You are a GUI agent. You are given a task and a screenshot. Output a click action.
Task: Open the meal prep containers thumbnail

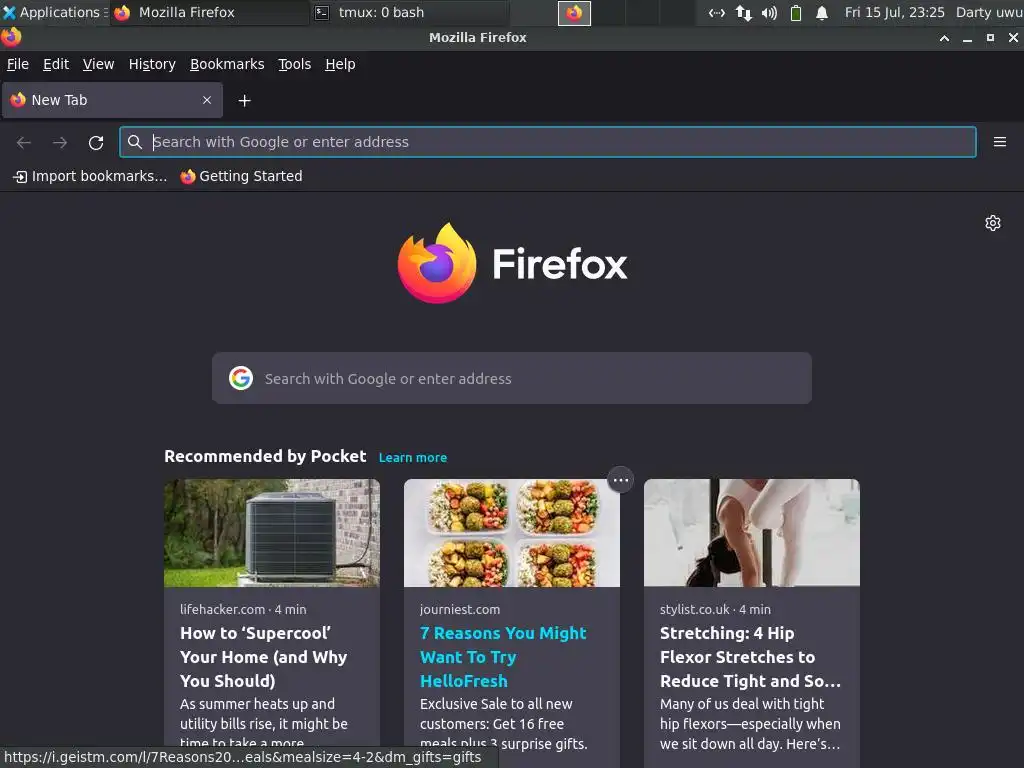click(512, 533)
